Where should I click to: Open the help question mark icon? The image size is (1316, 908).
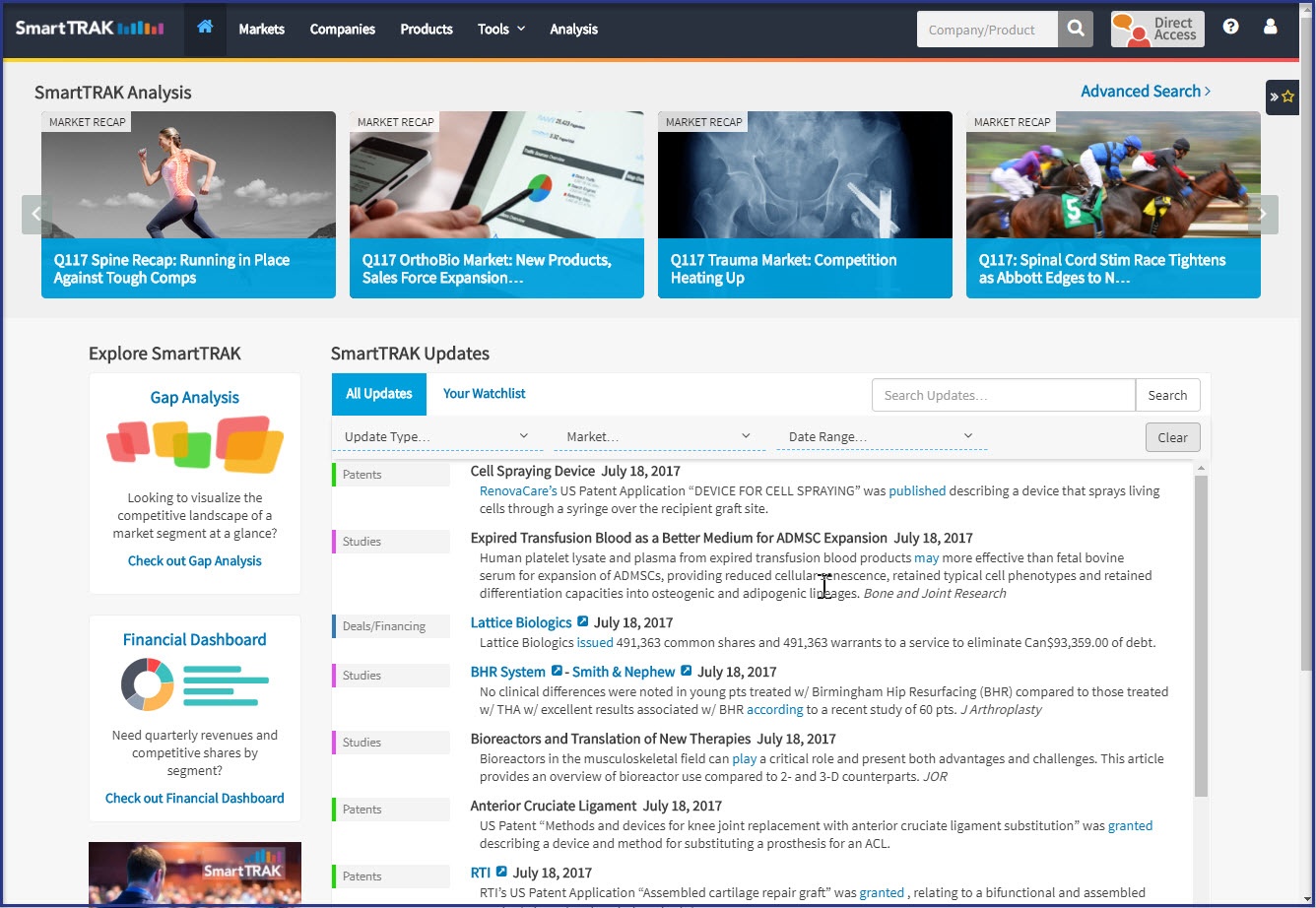pos(1230,28)
